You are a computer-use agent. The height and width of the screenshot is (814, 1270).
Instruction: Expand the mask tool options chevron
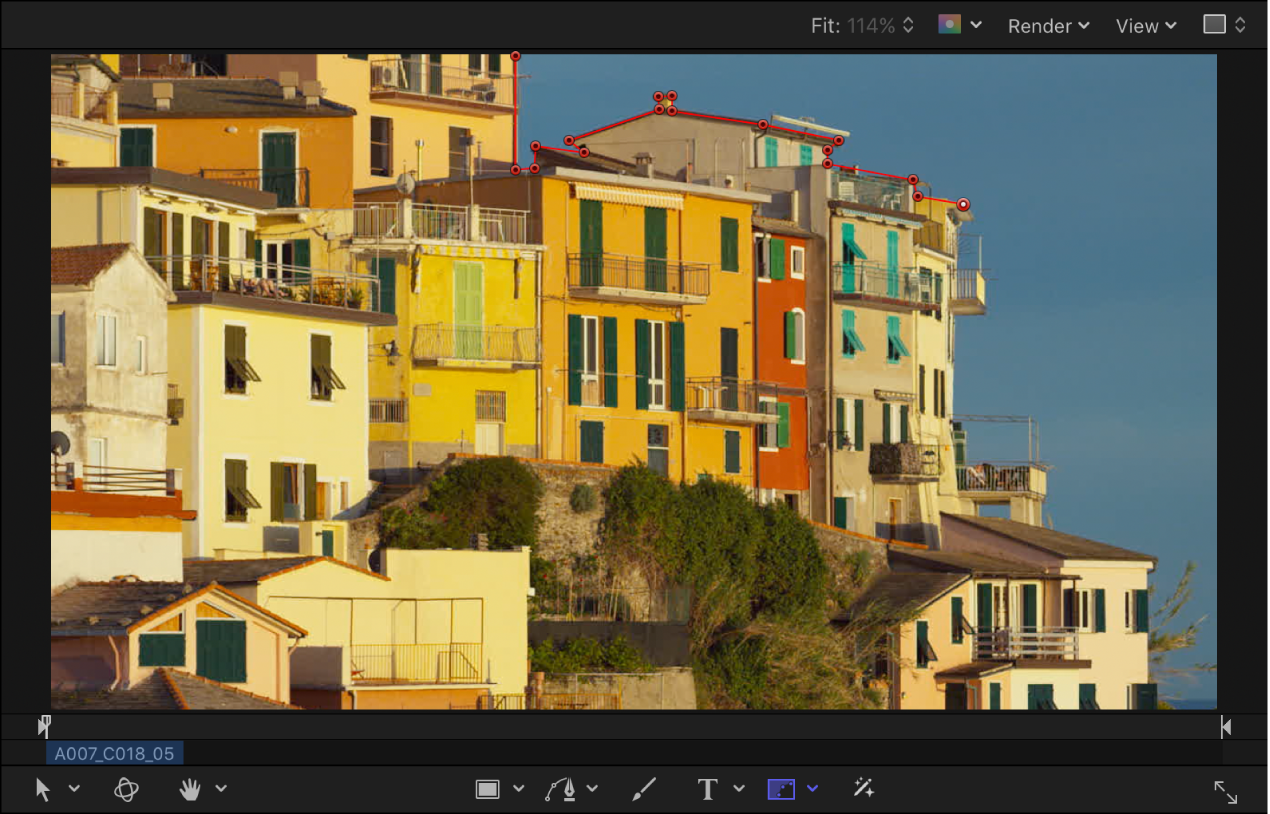pos(812,789)
